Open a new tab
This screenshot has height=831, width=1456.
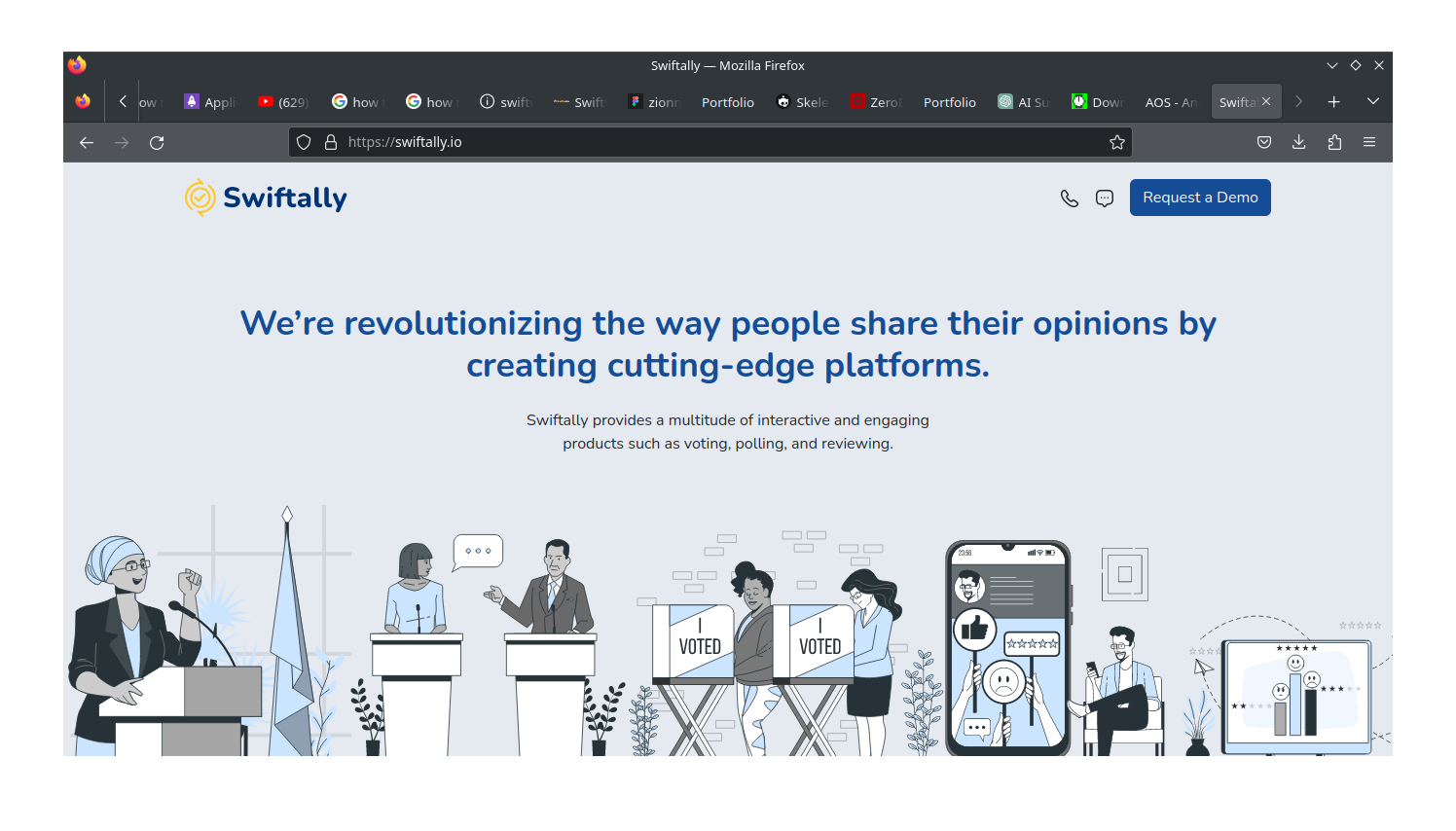(1333, 101)
